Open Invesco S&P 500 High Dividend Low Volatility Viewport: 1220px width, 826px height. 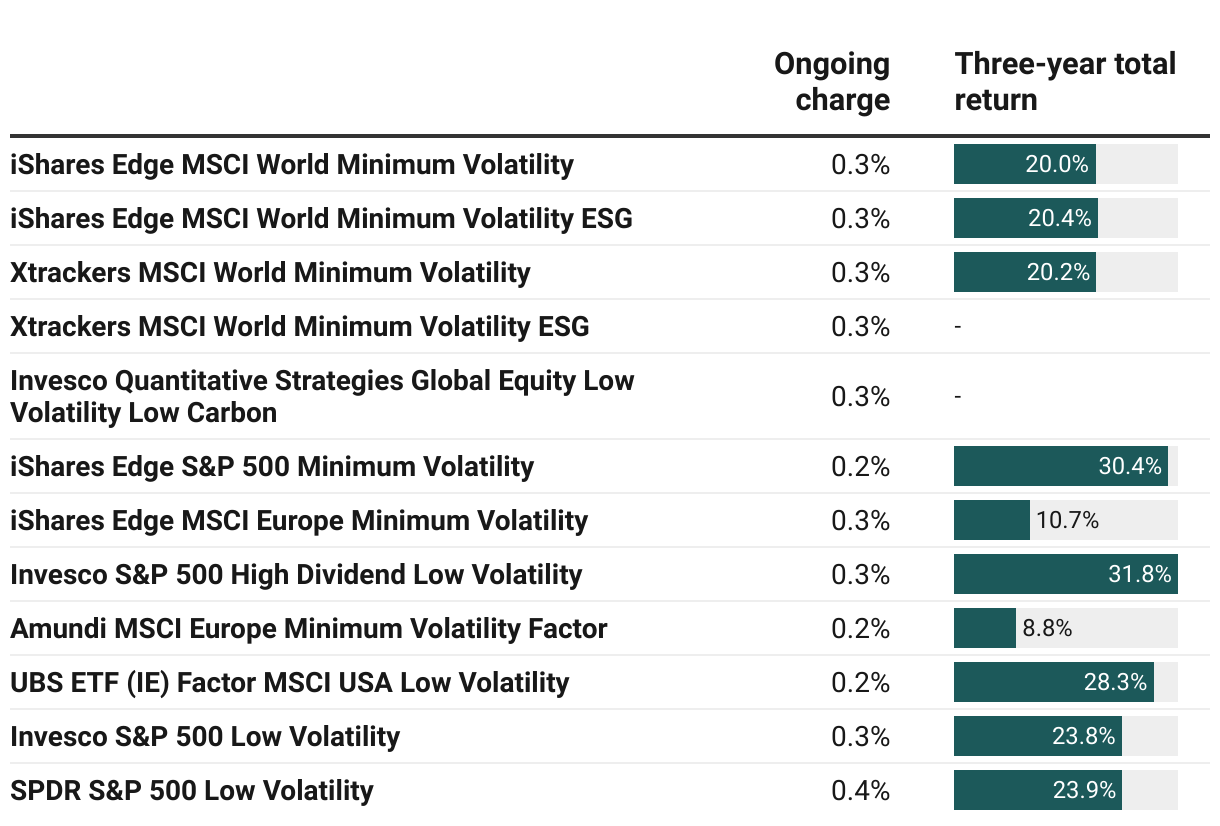pos(296,574)
